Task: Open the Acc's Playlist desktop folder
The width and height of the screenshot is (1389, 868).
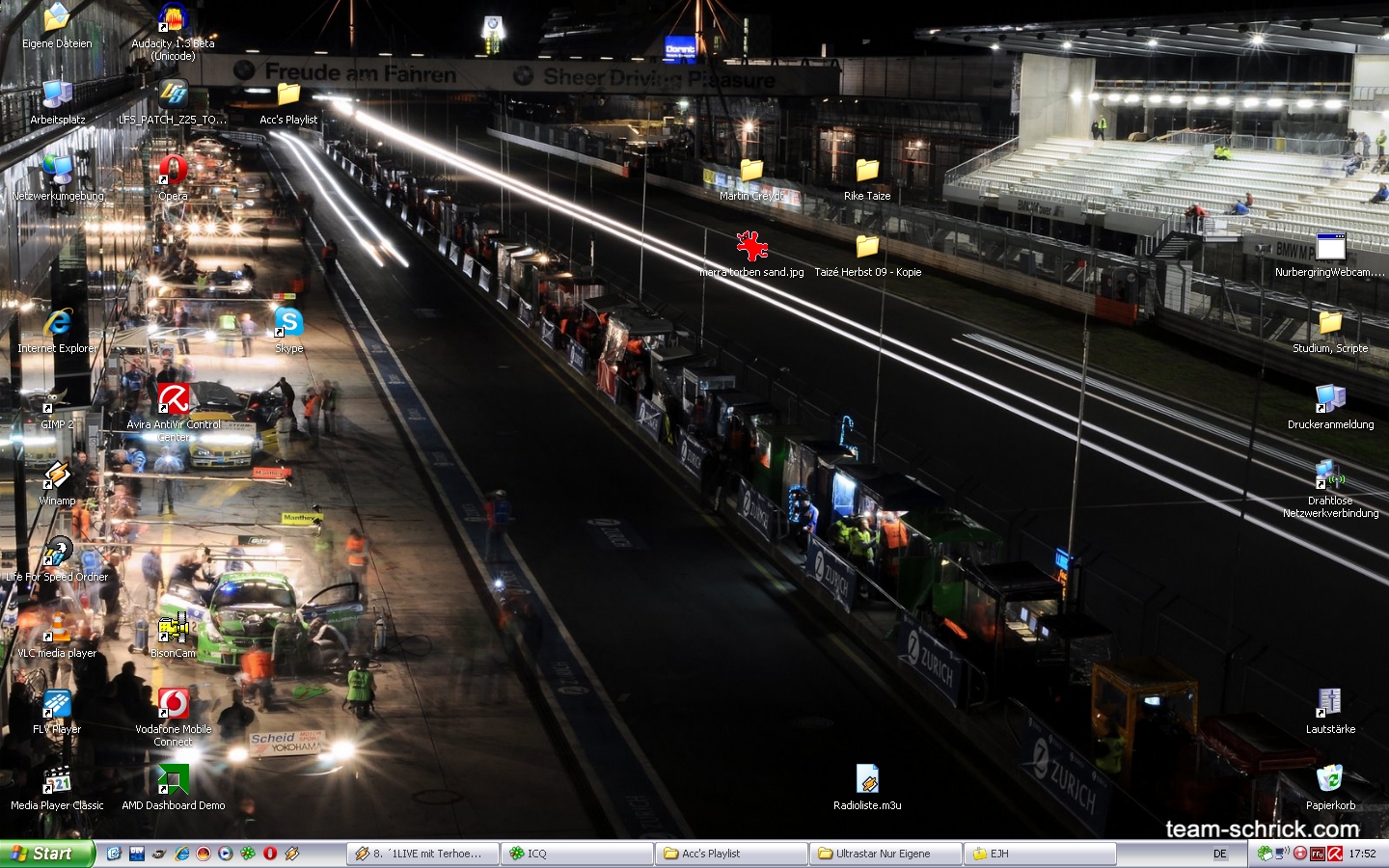Action: [x=288, y=103]
